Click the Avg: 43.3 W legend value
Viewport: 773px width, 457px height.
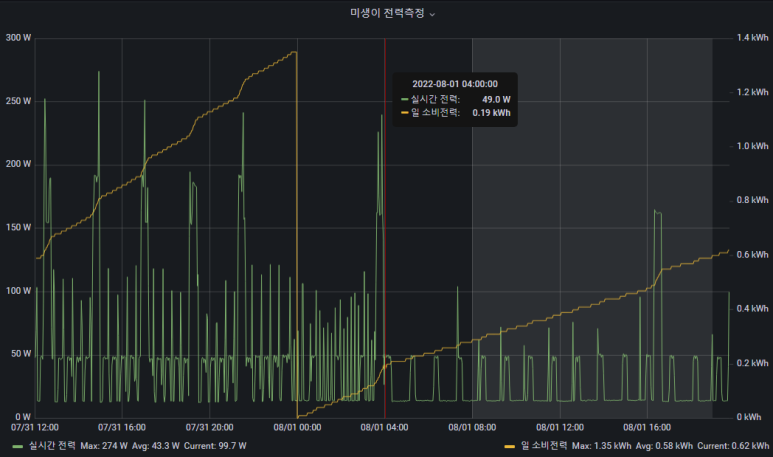156,446
